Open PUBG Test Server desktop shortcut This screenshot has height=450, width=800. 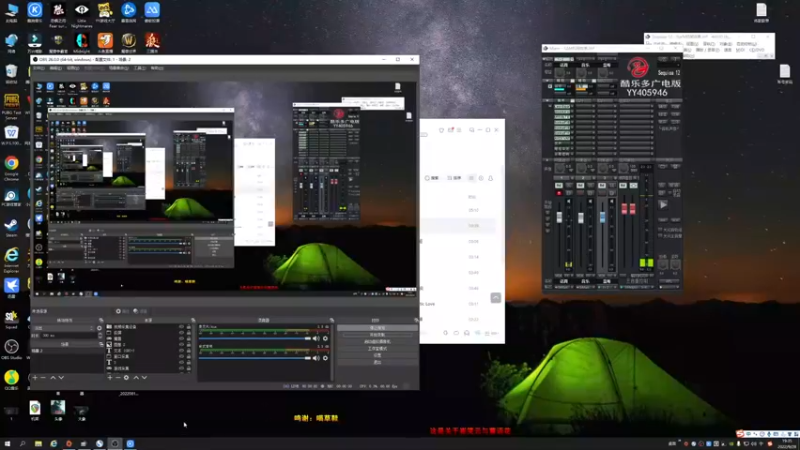pos(11,106)
